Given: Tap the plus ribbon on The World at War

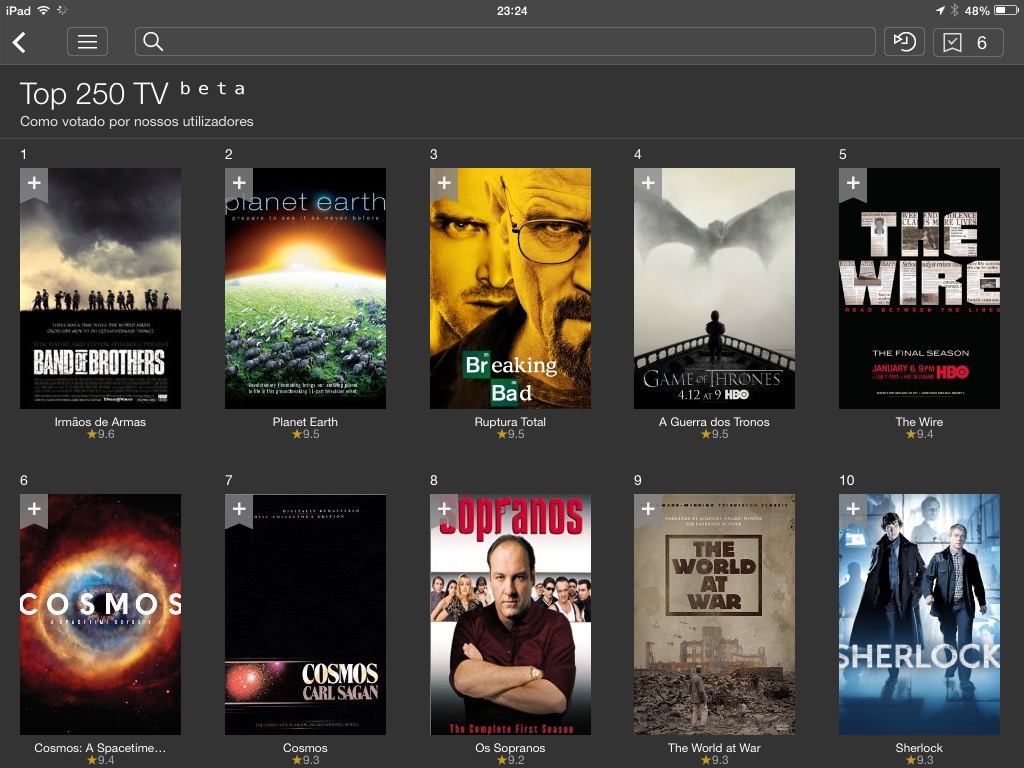Looking at the screenshot, I should pos(648,510).
